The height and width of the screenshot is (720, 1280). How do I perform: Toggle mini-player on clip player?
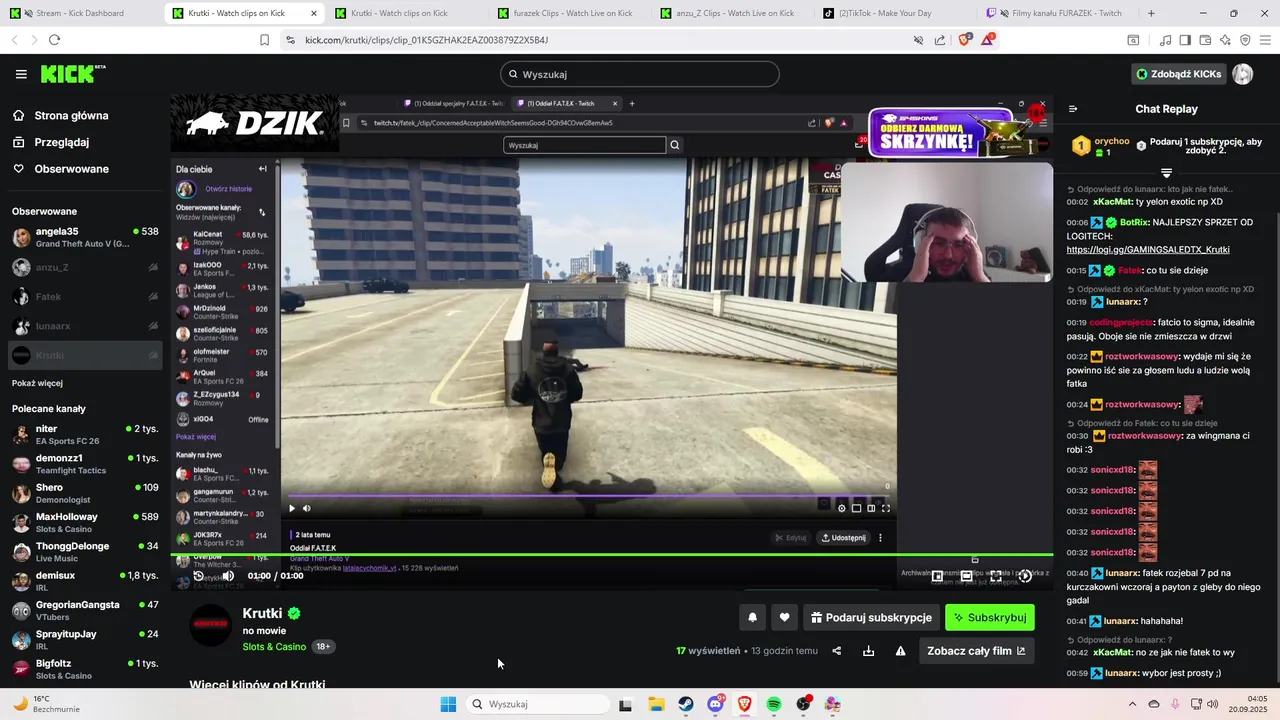937,576
